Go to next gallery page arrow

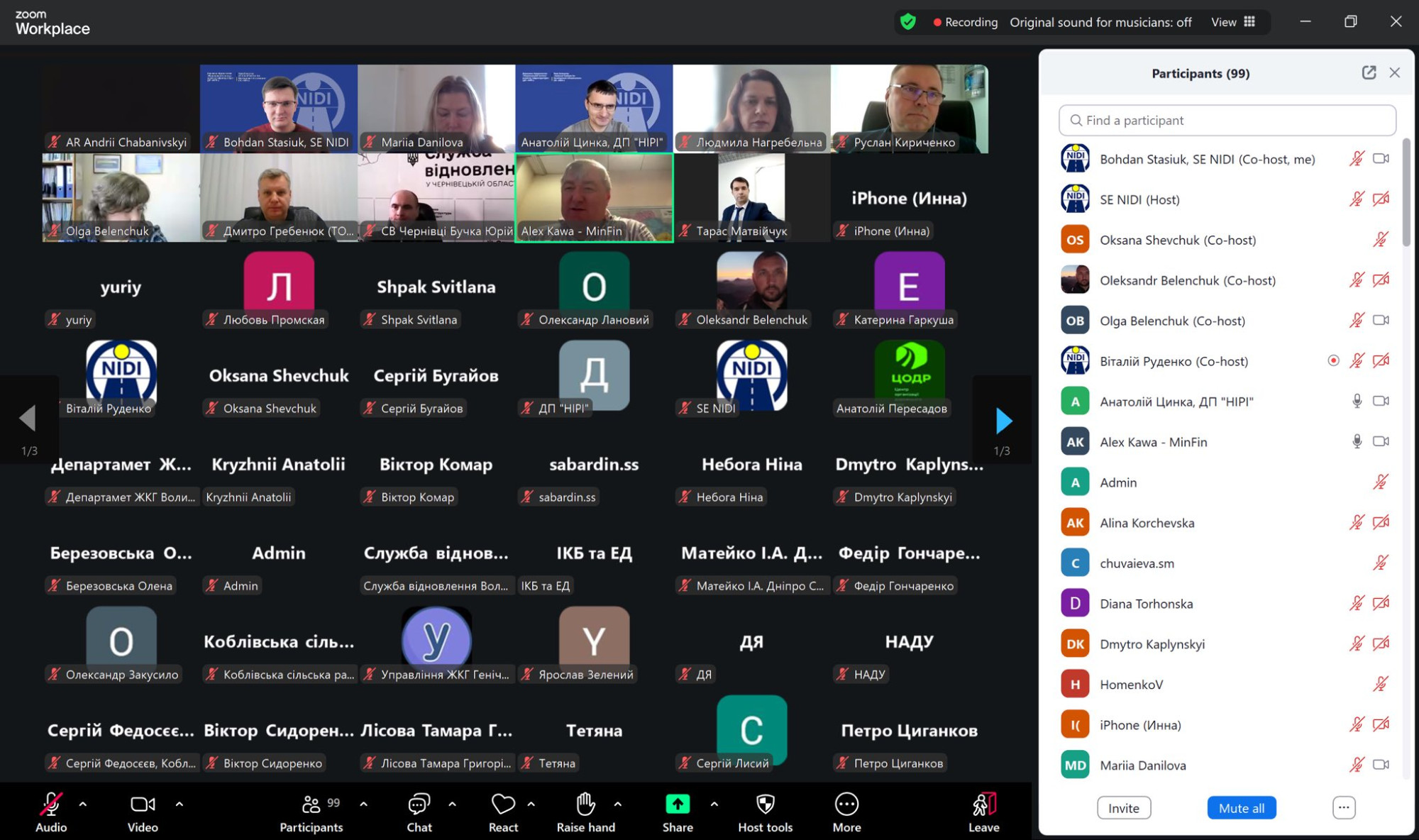[x=1003, y=421]
